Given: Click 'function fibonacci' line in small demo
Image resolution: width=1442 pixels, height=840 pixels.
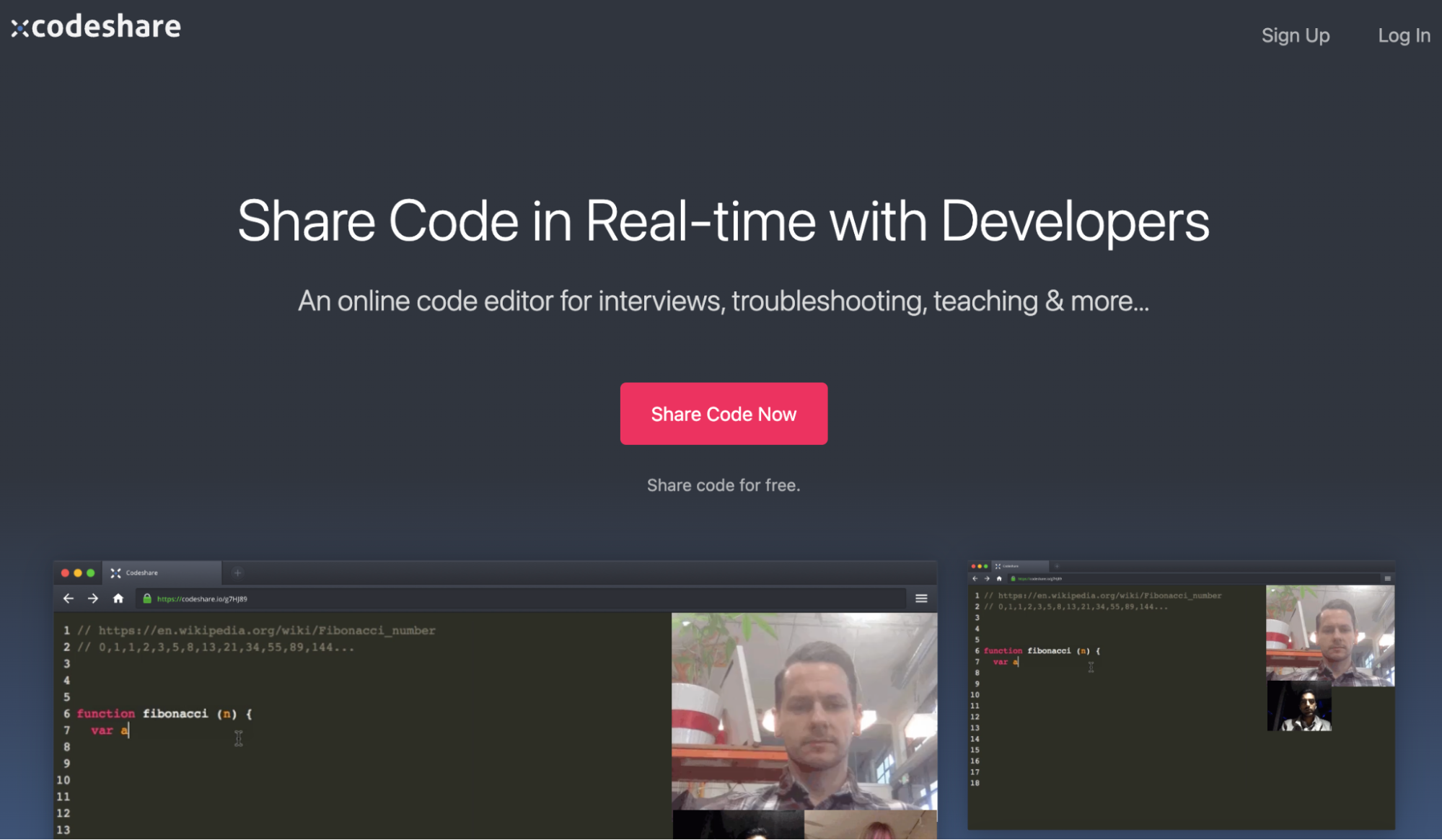Looking at the screenshot, I should 1042,651.
